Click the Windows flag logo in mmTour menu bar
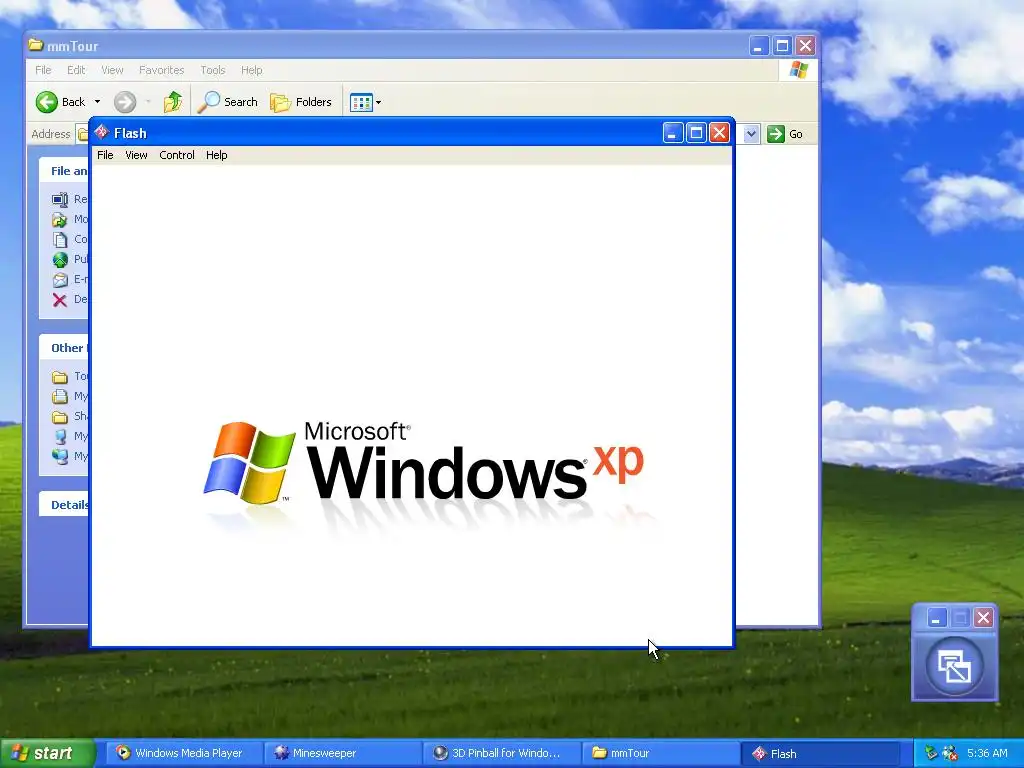1024x768 pixels. (x=798, y=70)
